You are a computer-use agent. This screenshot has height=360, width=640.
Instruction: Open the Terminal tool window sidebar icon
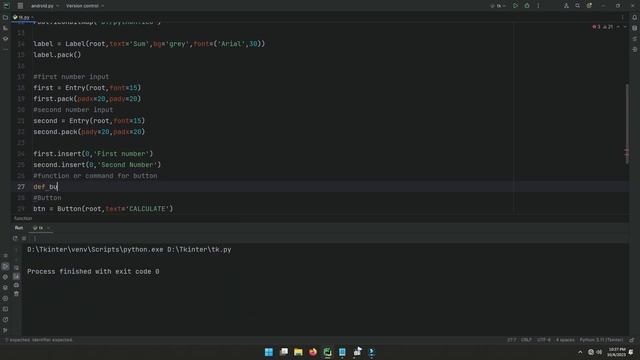click(x=5, y=309)
